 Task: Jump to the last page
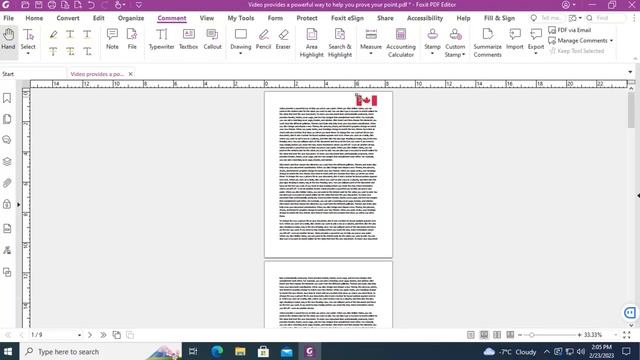point(103,335)
